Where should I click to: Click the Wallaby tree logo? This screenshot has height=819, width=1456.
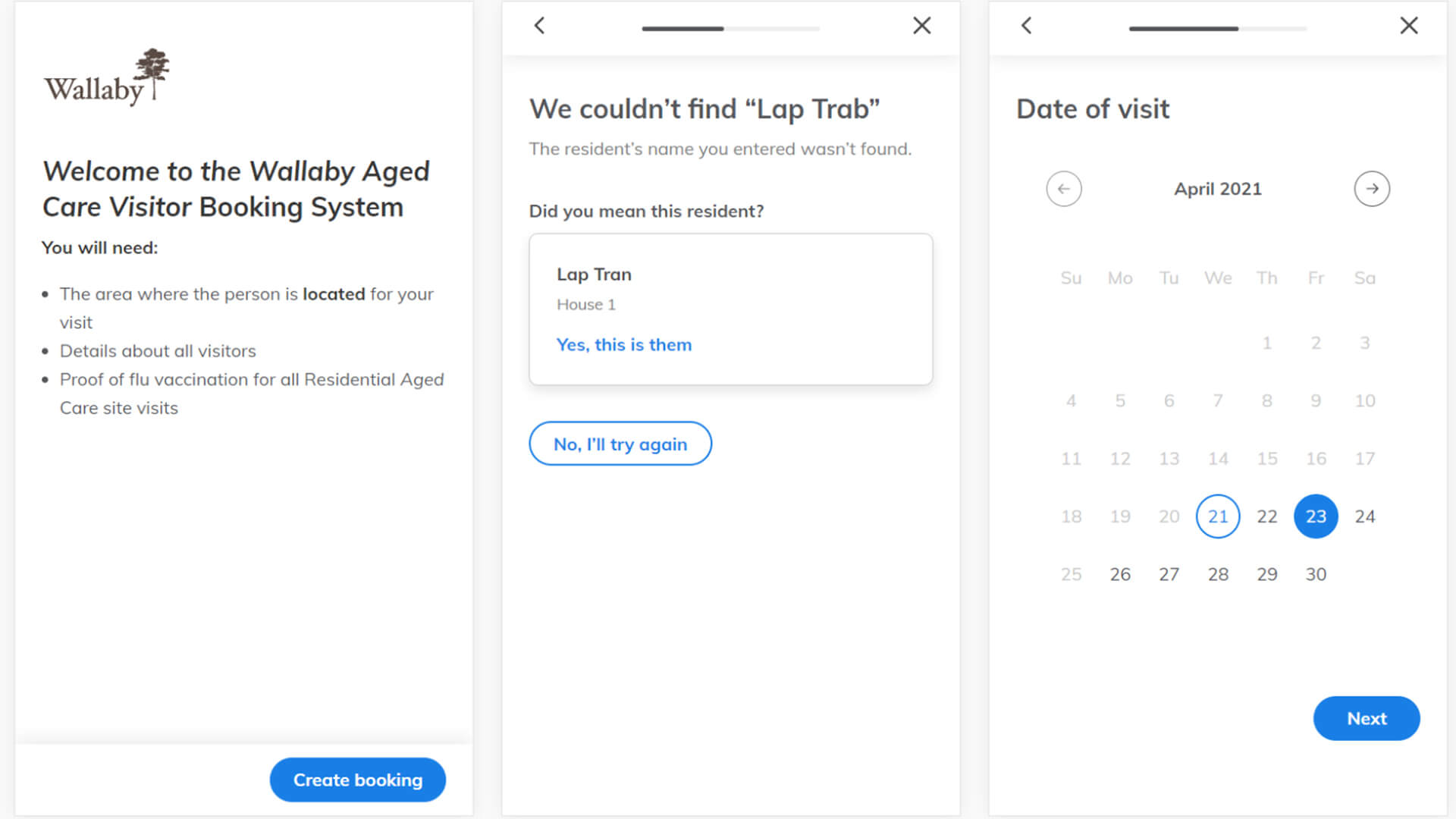(x=106, y=77)
